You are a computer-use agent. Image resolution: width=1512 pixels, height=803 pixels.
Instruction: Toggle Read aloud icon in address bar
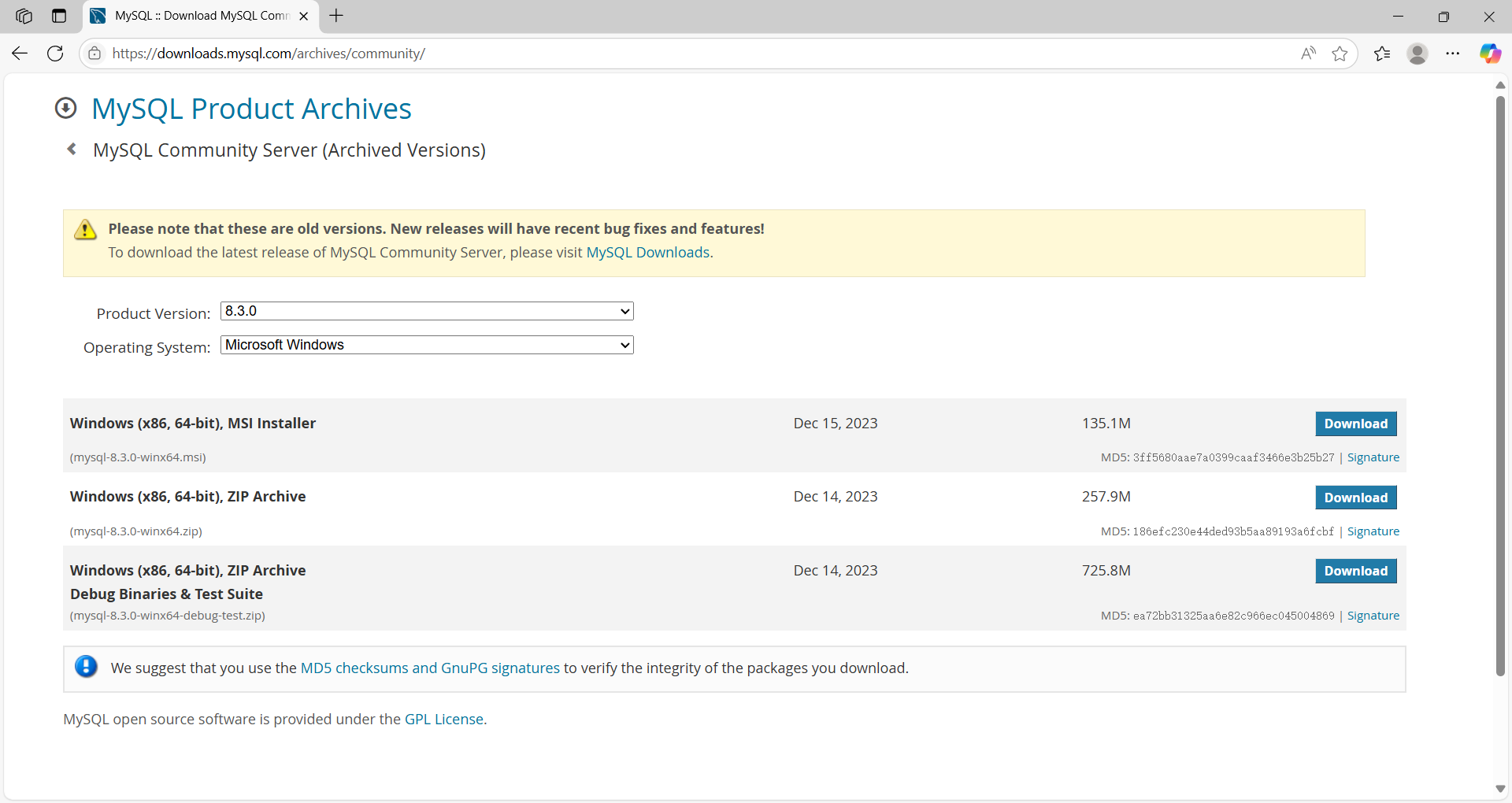coord(1308,54)
